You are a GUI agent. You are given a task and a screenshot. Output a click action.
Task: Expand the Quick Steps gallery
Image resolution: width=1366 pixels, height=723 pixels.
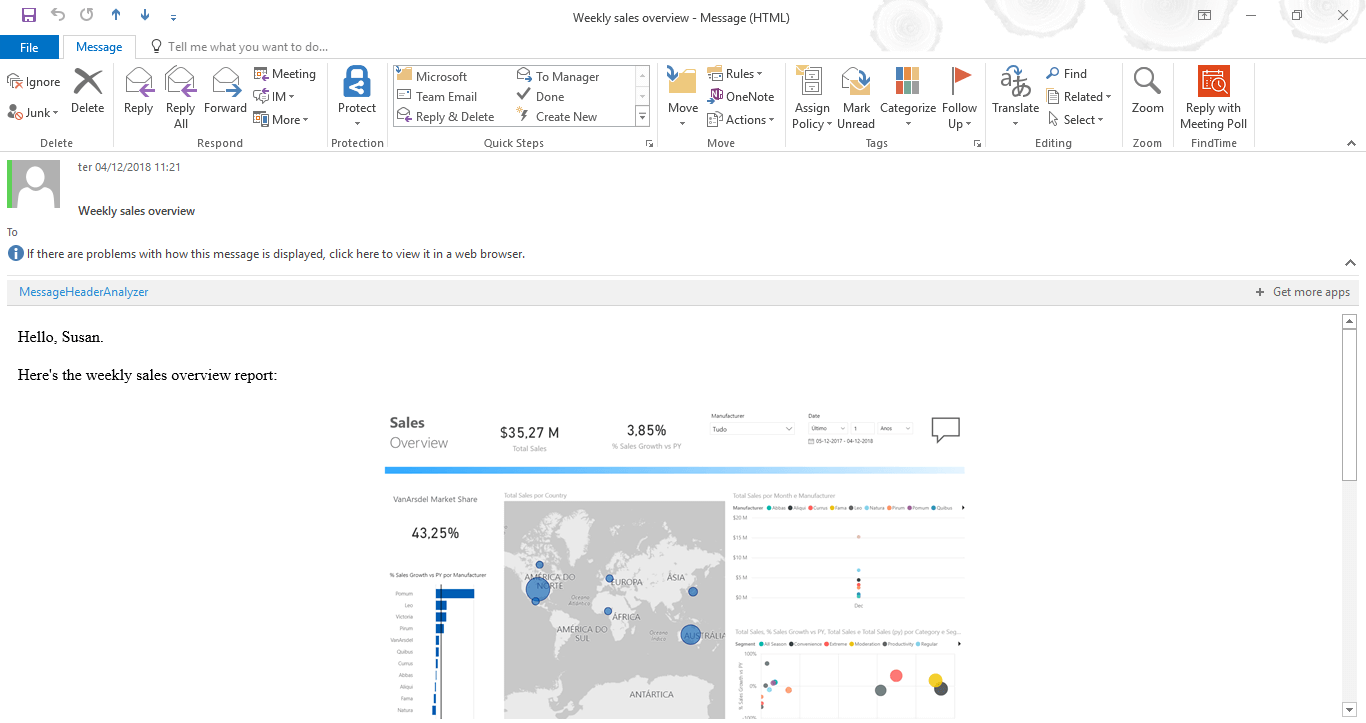coord(642,115)
